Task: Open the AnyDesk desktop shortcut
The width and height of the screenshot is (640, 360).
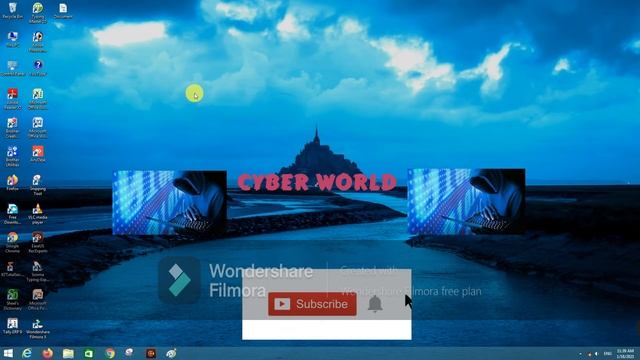Action: pyautogui.click(x=38, y=154)
